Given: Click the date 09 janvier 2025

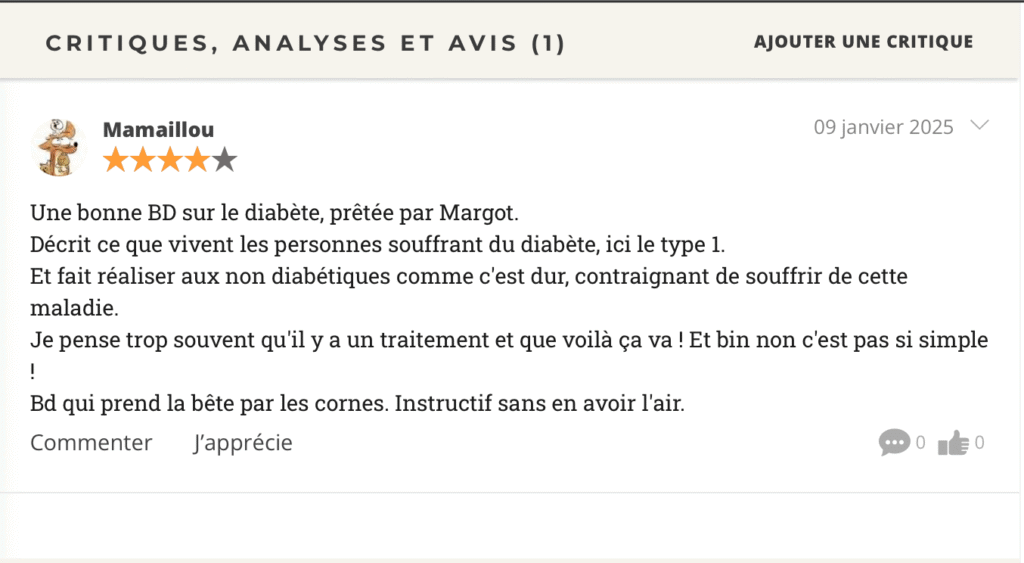Looking at the screenshot, I should pyautogui.click(x=883, y=127).
